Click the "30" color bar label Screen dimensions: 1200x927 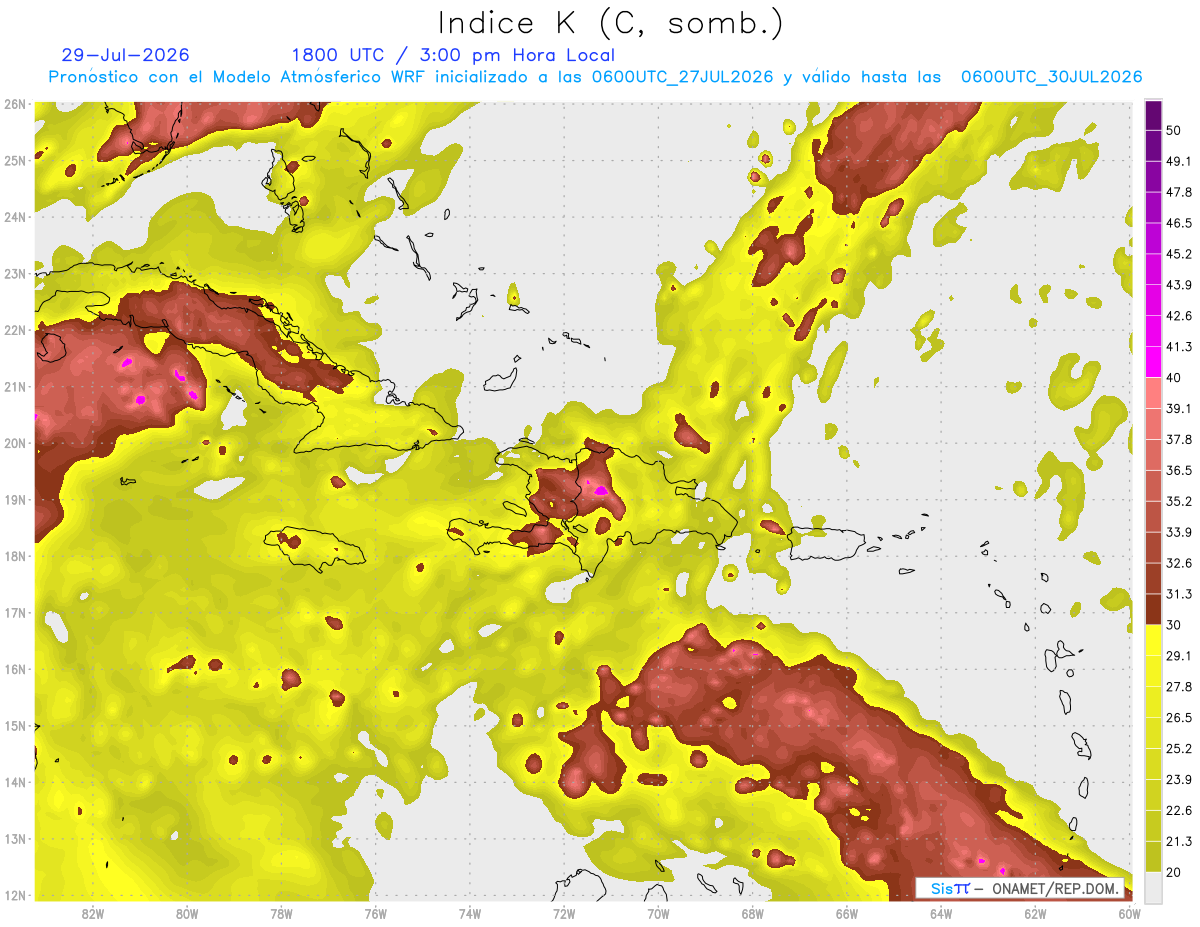tap(1175, 625)
